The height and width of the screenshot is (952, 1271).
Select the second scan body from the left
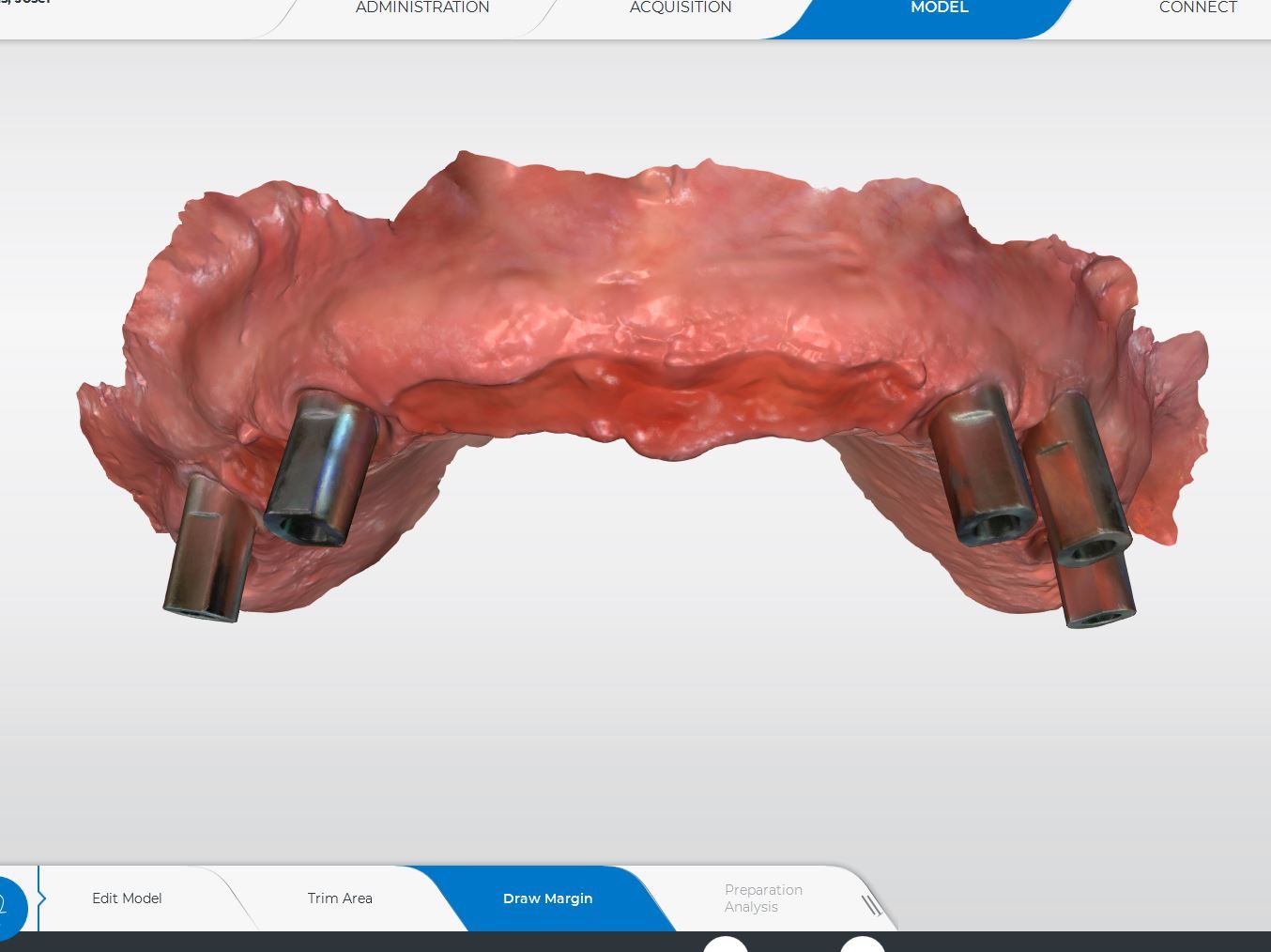pos(321,469)
